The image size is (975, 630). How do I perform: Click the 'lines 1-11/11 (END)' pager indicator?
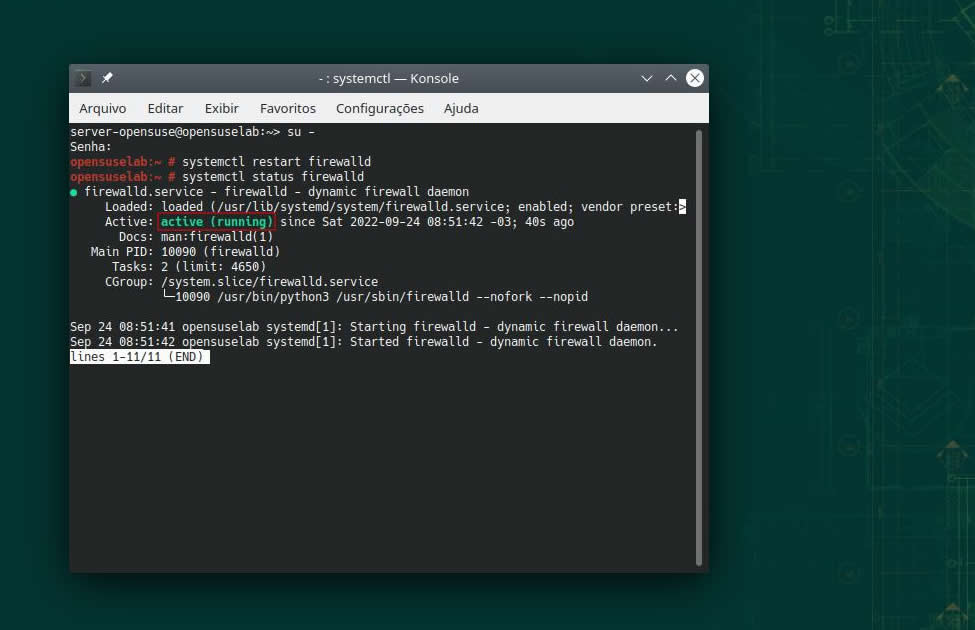[139, 357]
